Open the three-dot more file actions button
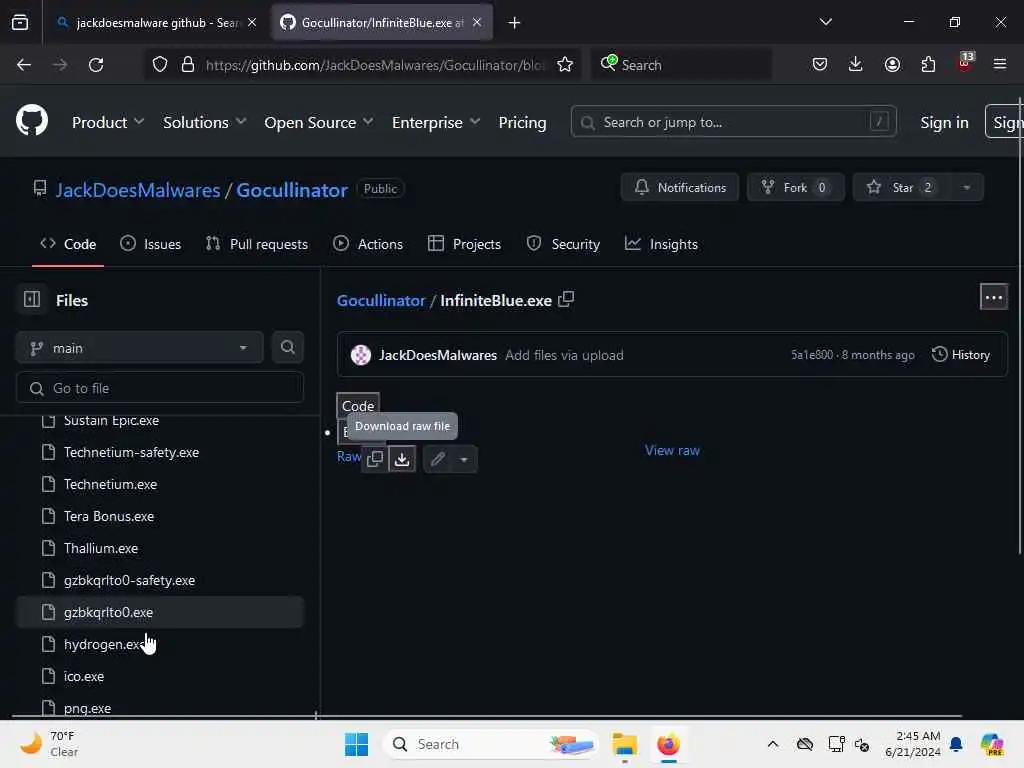The width and height of the screenshot is (1024, 768). (x=993, y=297)
